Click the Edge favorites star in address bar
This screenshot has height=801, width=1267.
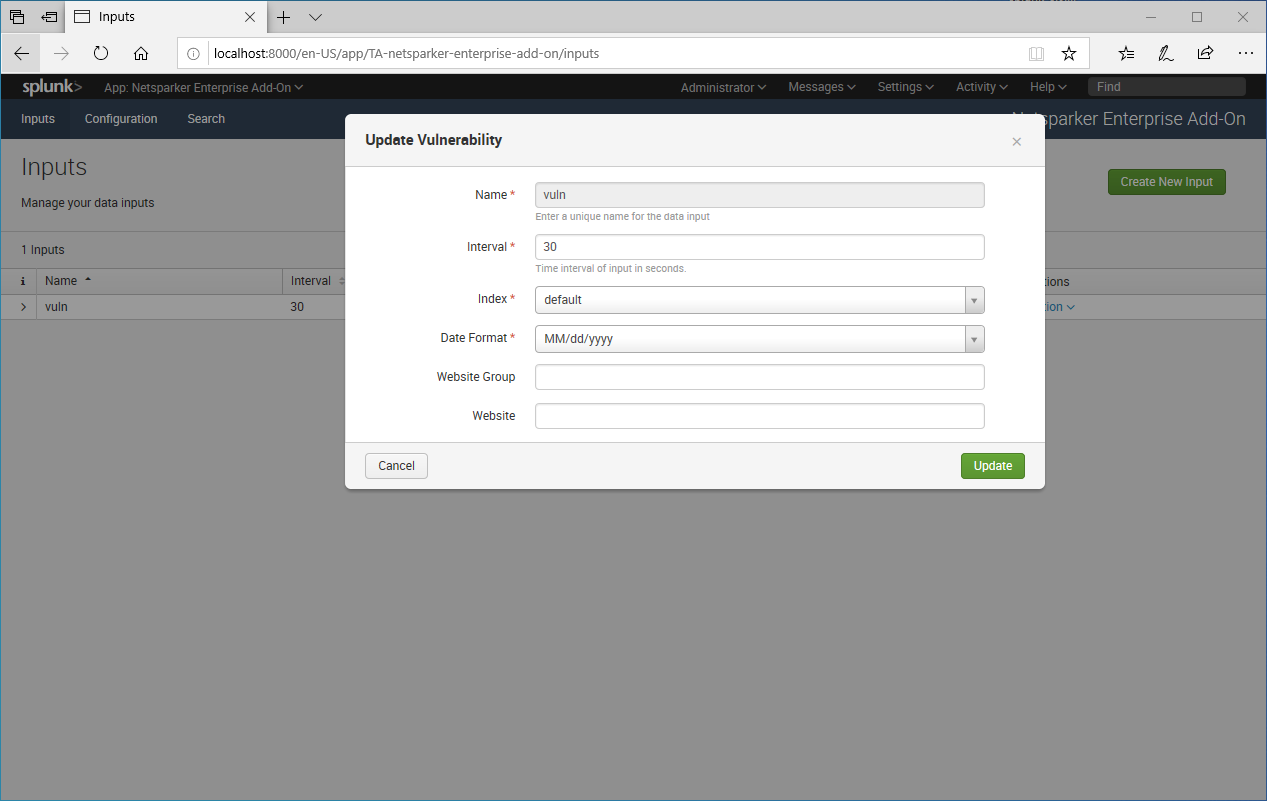(1069, 53)
